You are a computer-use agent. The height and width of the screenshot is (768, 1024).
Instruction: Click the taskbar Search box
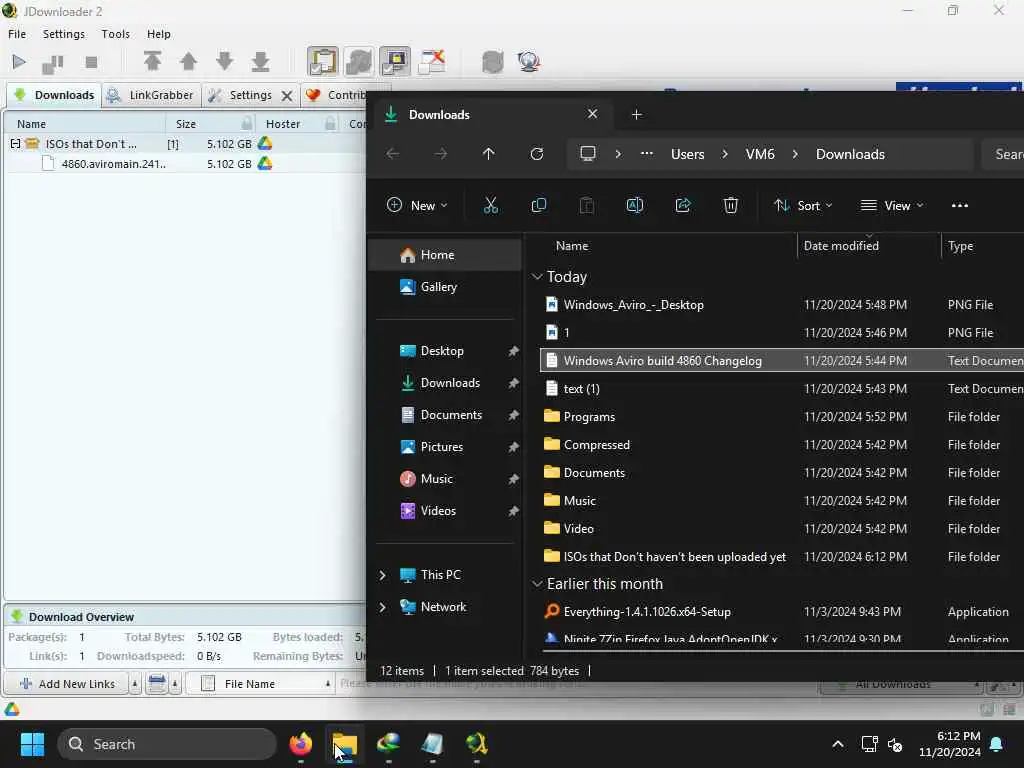click(167, 744)
